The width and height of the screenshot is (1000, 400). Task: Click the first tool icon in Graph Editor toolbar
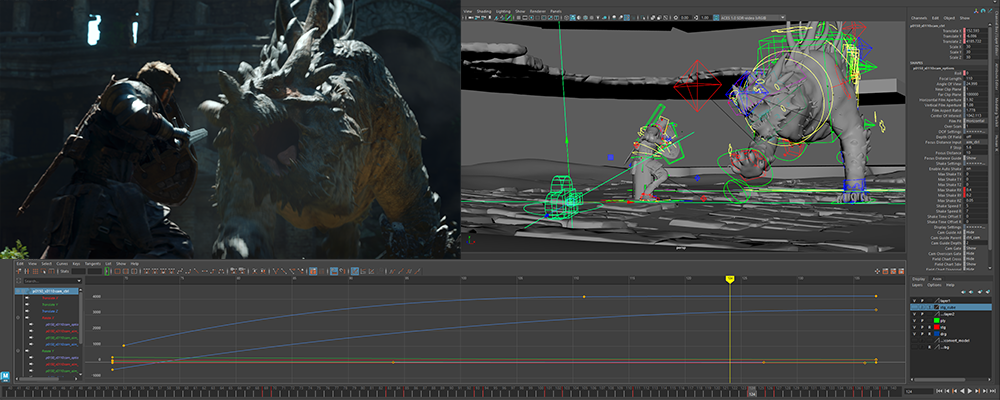pos(18,271)
